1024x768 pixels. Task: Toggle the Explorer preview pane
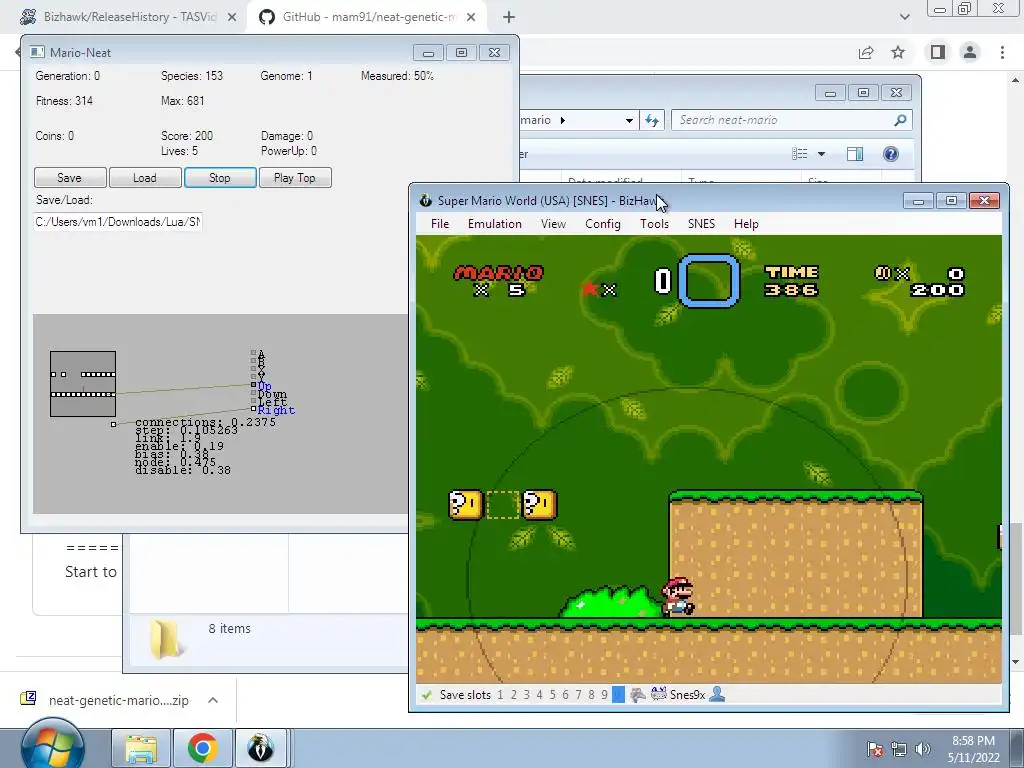point(855,154)
